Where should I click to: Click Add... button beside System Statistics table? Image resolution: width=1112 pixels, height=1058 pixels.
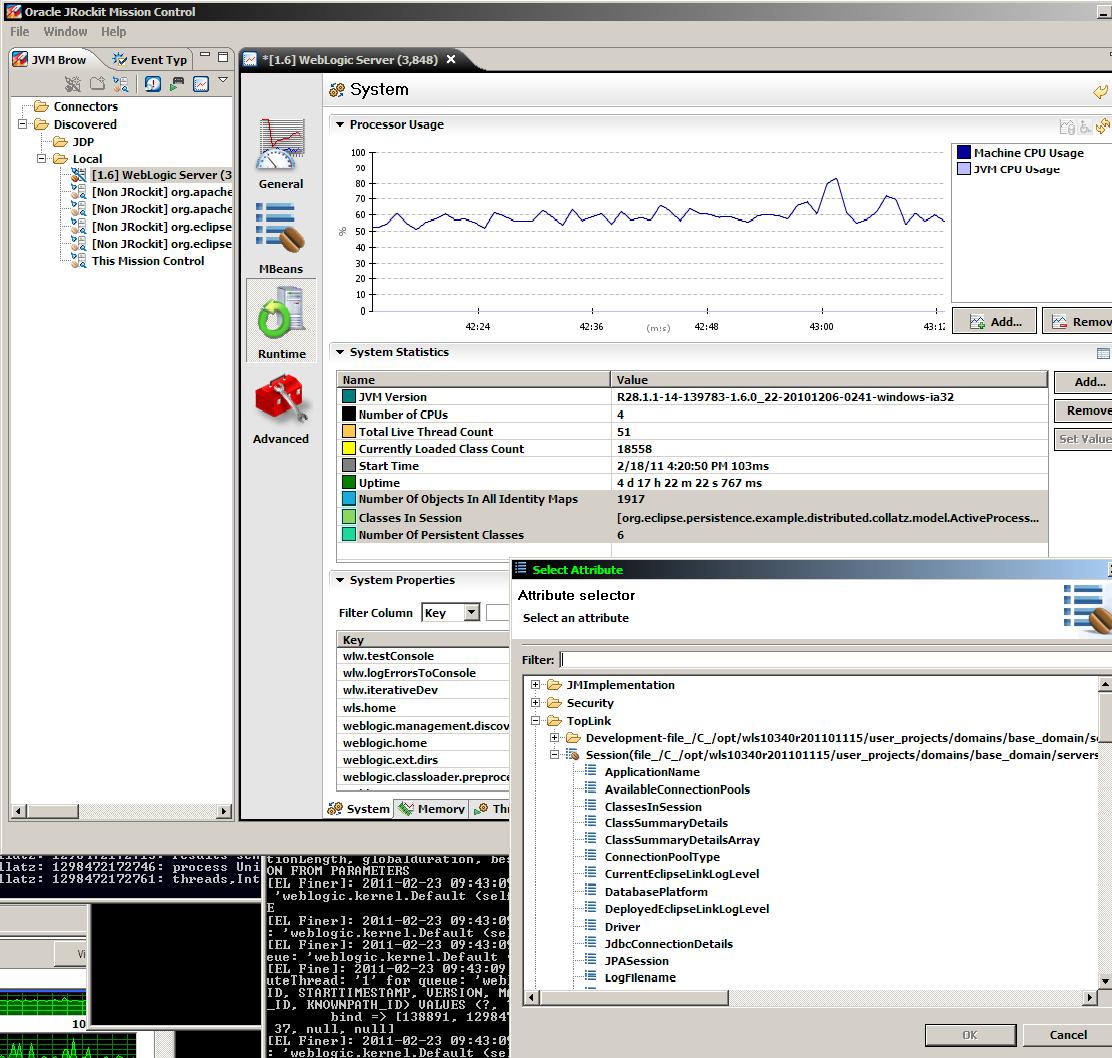tap(1083, 382)
